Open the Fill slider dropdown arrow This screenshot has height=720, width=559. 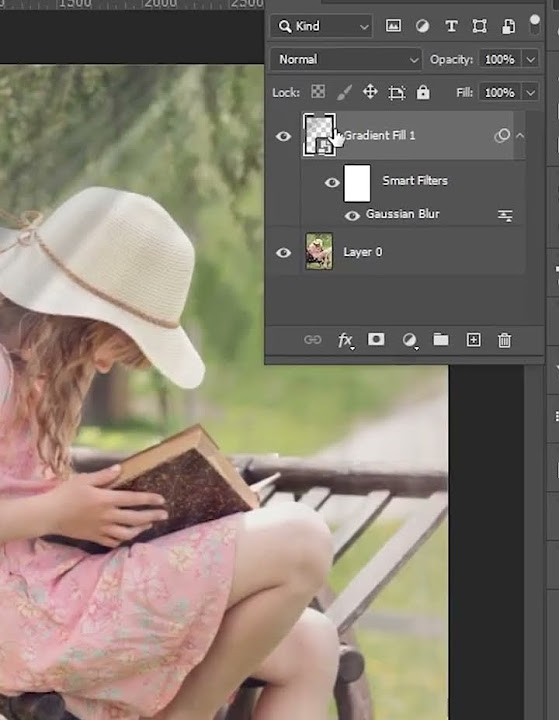click(531, 93)
